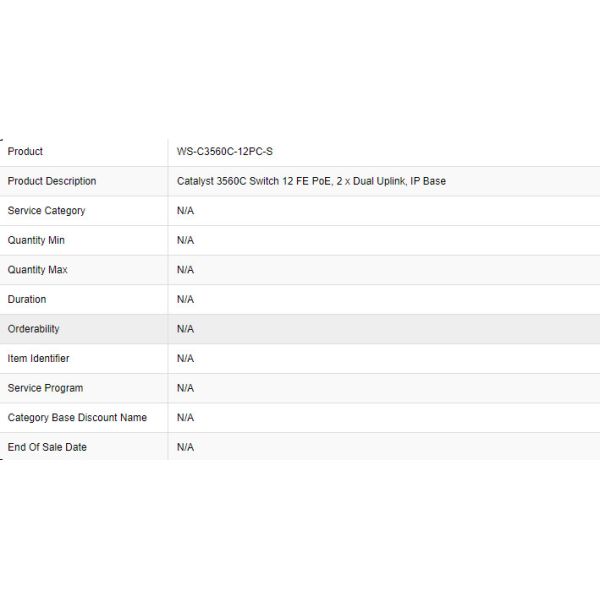
Task: Click the Quantity Max label
Action: click(38, 270)
